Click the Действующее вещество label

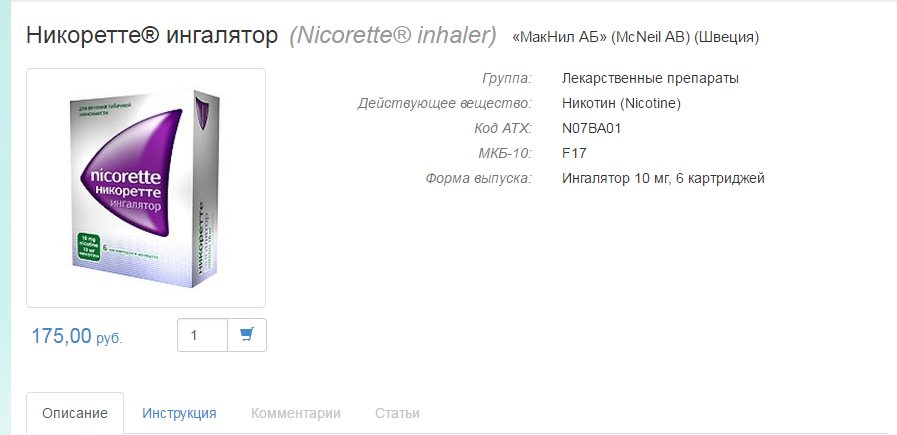click(445, 104)
